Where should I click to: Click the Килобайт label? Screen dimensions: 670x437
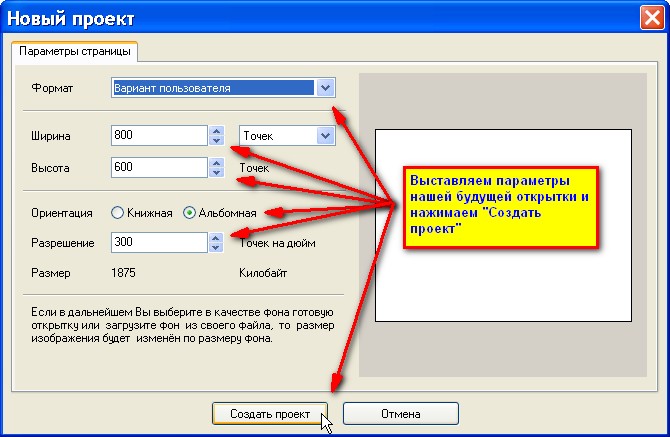point(263,273)
